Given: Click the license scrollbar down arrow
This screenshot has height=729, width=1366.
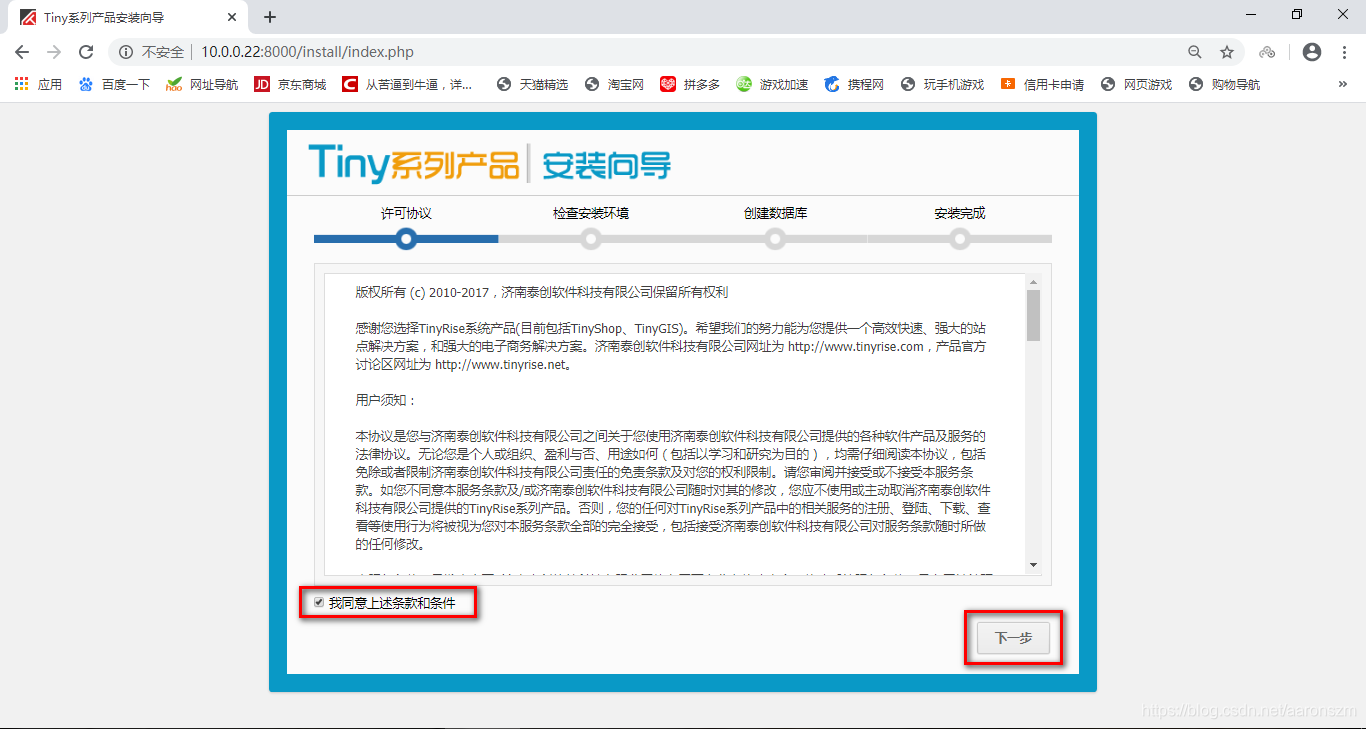Looking at the screenshot, I should coord(1034,565).
